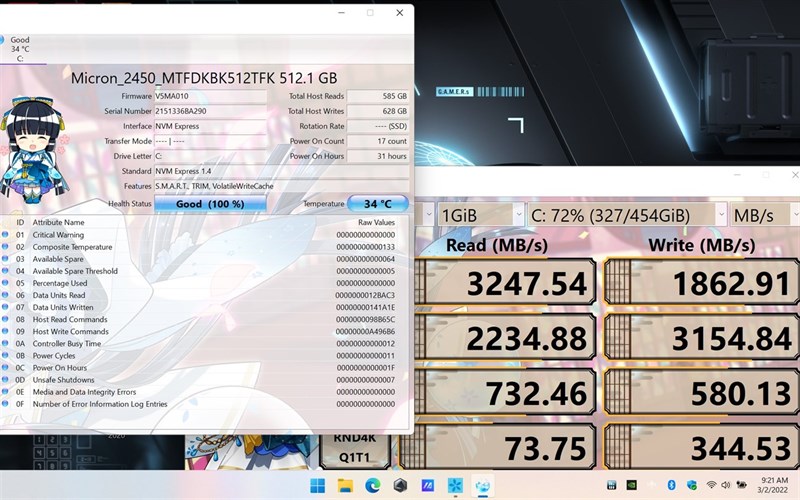Open Wi-Fi network tray icon
The image size is (800, 500).
pyautogui.click(x=711, y=485)
